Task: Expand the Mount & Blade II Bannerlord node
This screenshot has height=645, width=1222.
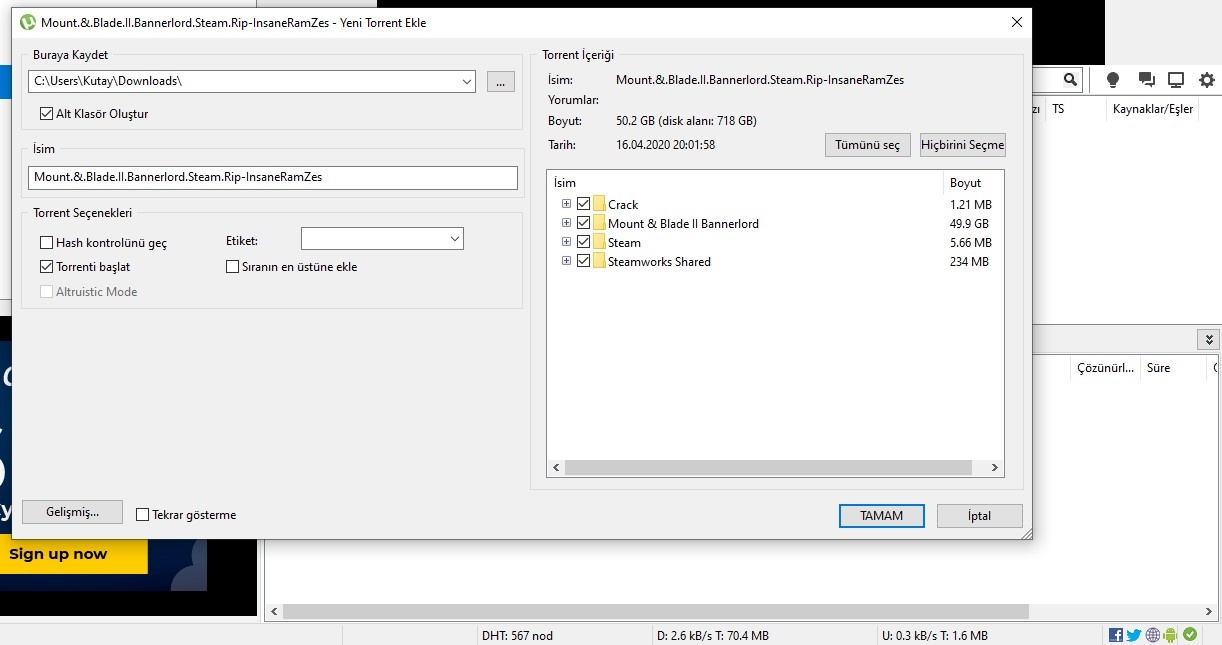Action: coord(566,223)
